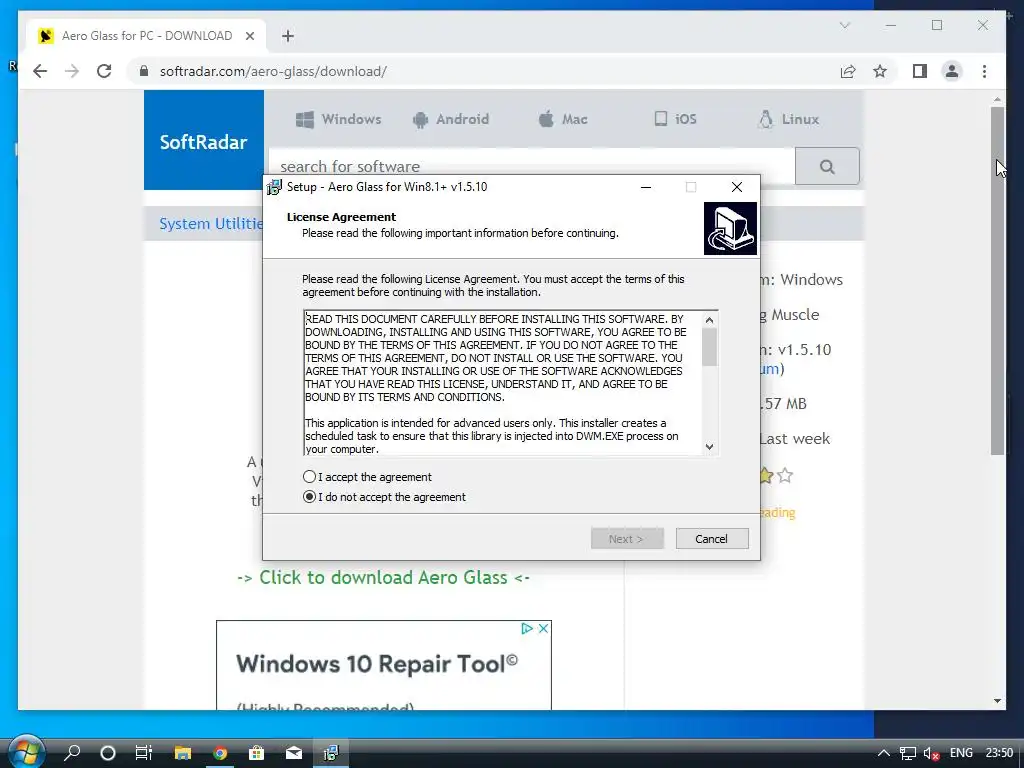
Task: Open Chrome three-dot menu
Action: pyautogui.click(x=984, y=71)
